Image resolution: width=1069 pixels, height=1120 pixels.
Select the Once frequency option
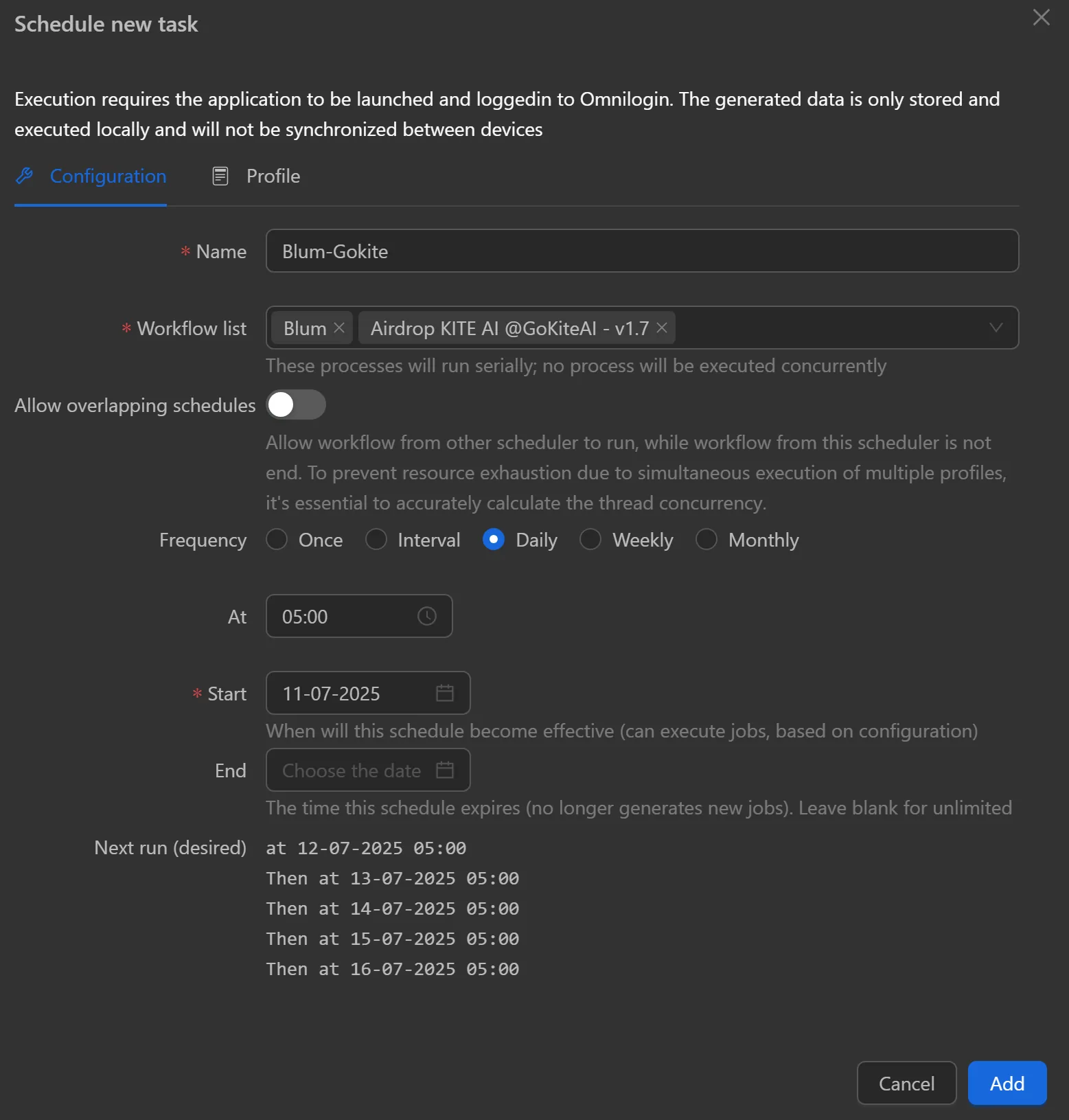tap(277, 540)
